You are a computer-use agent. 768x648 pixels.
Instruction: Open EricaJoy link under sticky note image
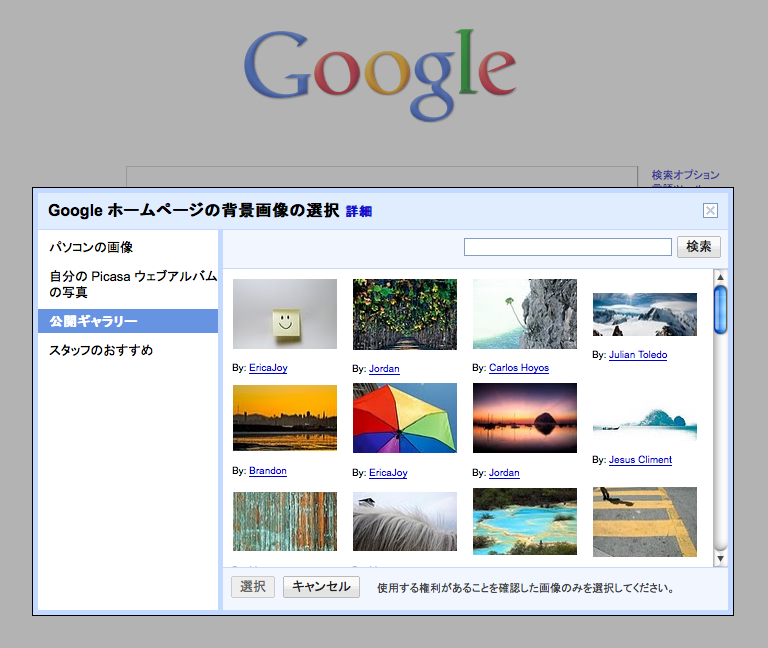click(268, 368)
